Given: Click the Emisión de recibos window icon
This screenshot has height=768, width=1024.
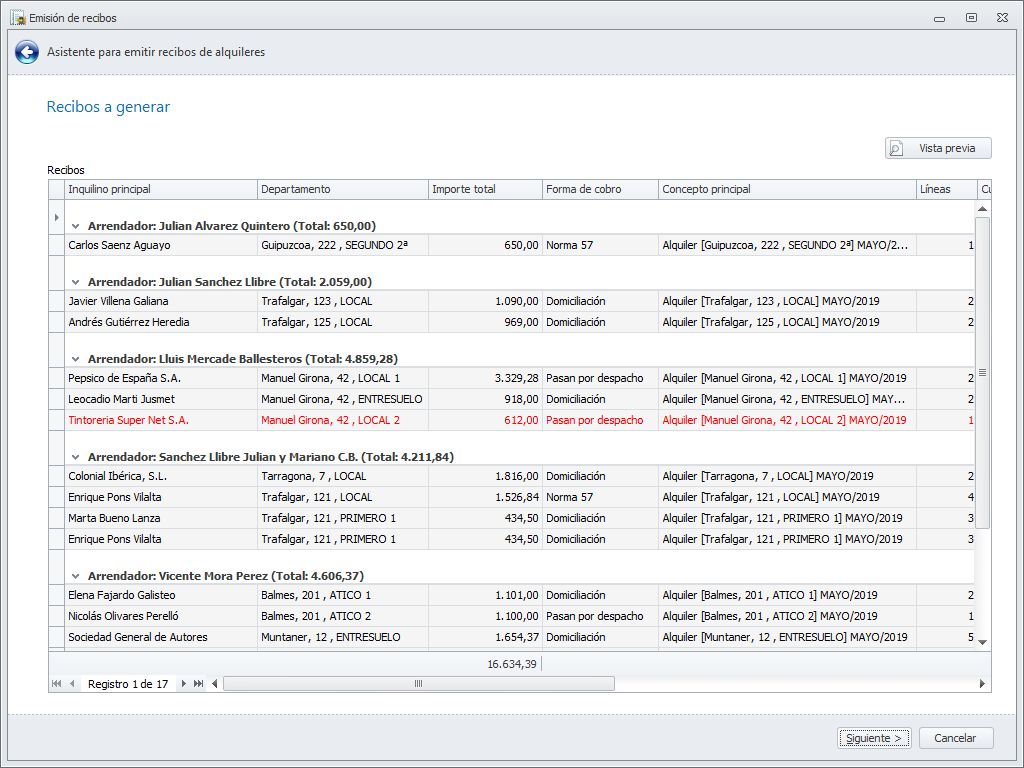Looking at the screenshot, I should [x=17, y=18].
